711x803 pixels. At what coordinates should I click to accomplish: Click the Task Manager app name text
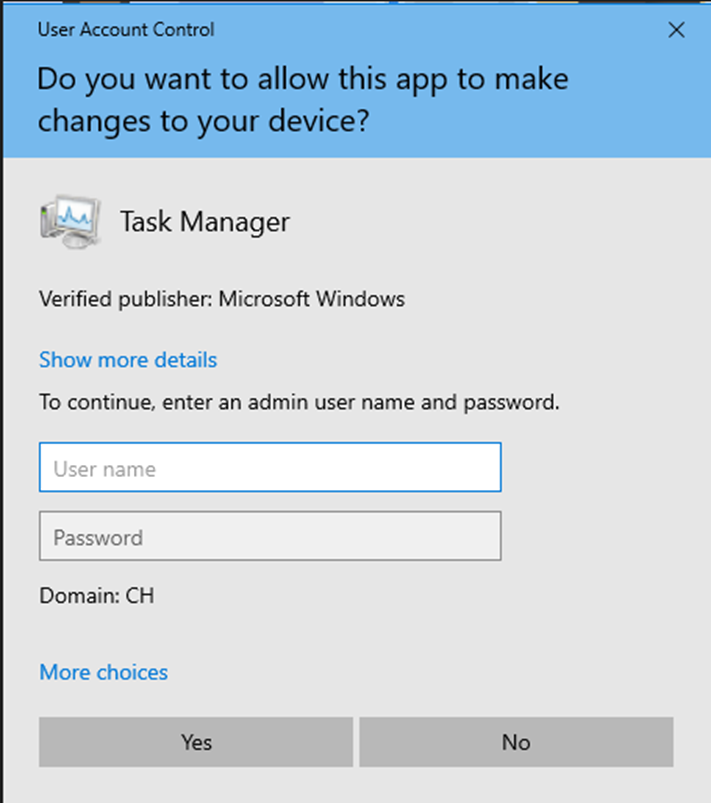coord(205,222)
